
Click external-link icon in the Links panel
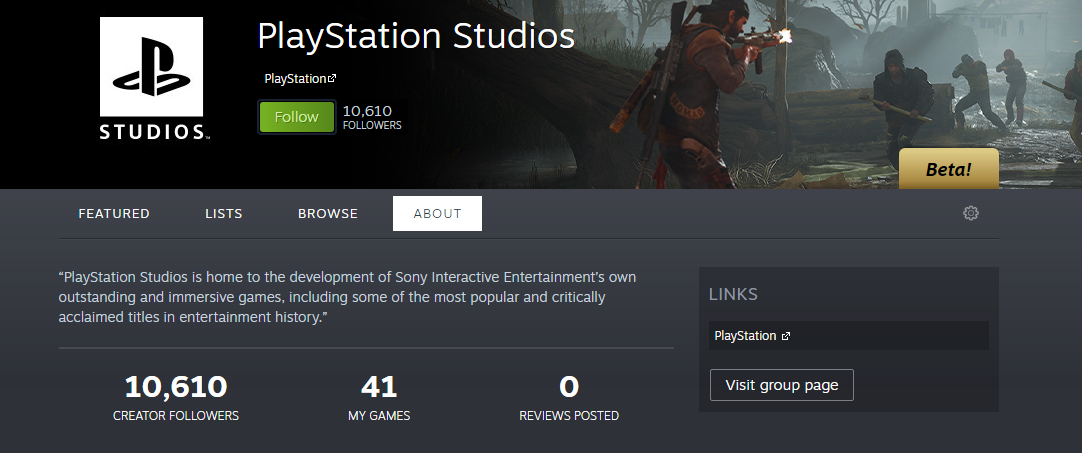(786, 336)
